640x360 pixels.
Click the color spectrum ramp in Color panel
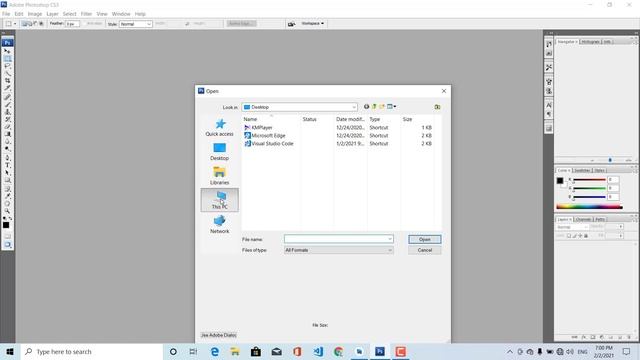click(x=589, y=207)
